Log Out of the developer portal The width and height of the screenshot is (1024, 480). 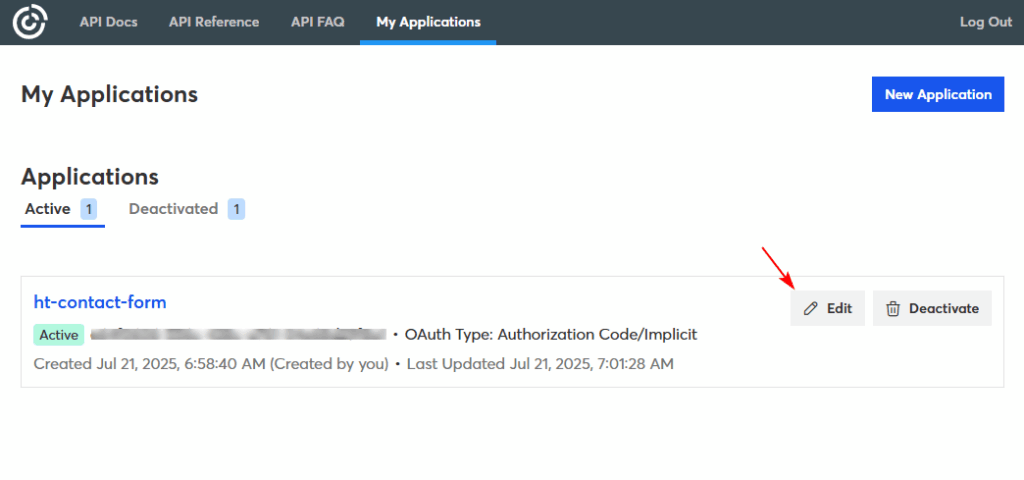[x=986, y=22]
